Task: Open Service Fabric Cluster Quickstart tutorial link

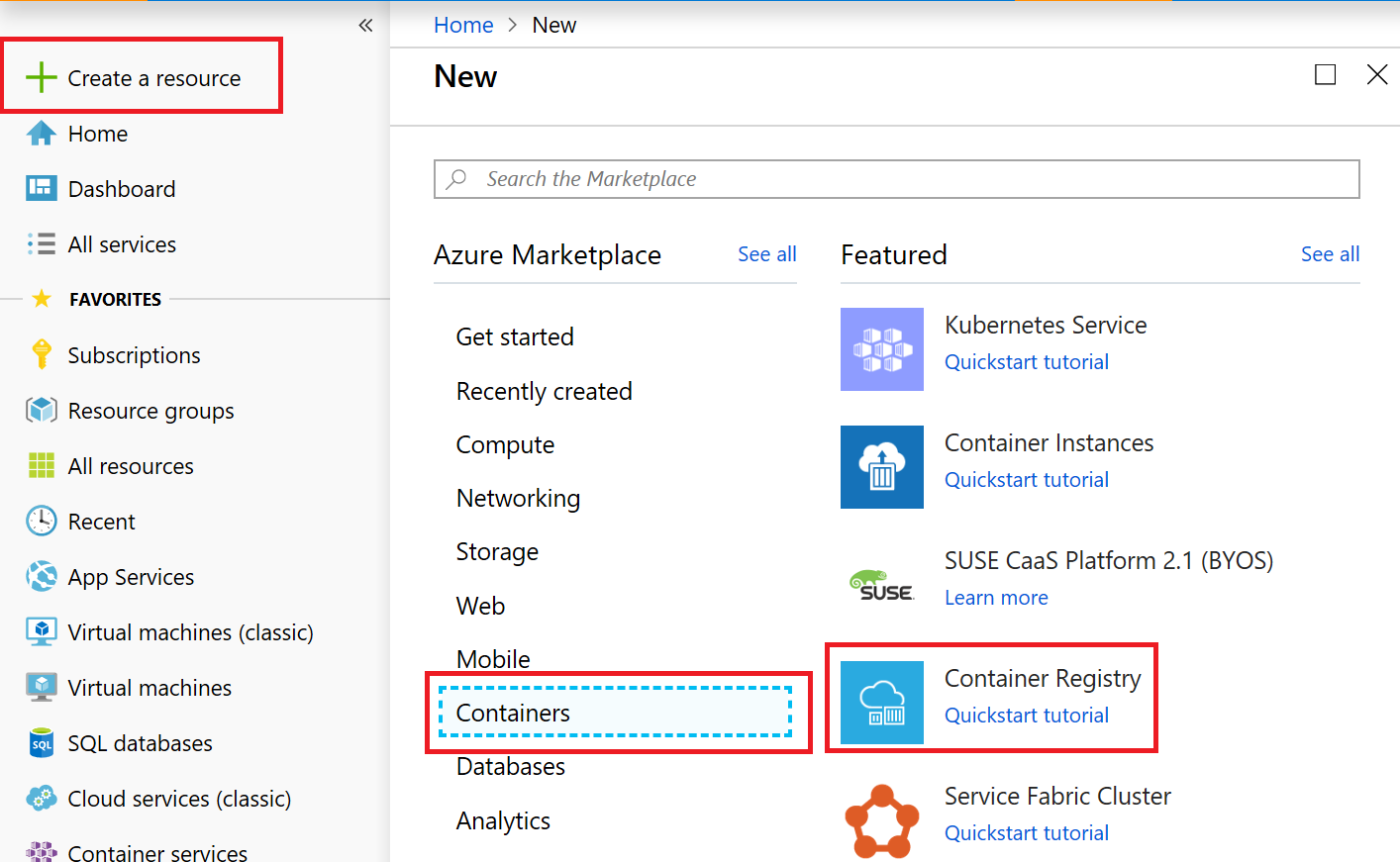Action: click(1027, 833)
